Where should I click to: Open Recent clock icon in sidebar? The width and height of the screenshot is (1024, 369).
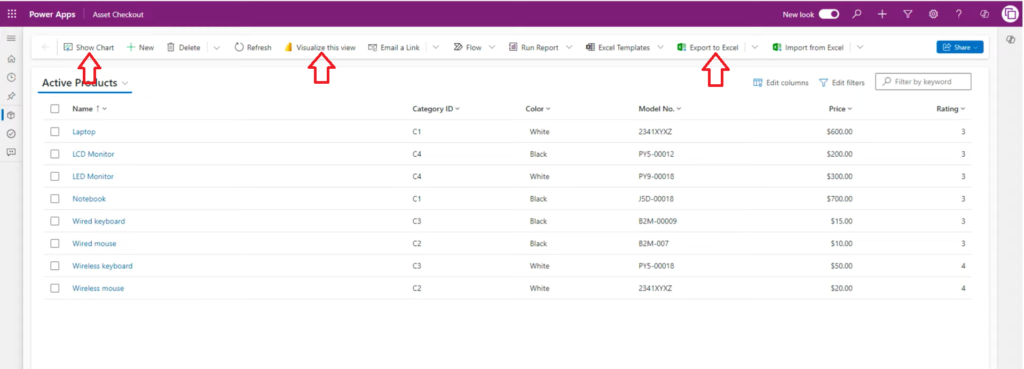tap(11, 77)
